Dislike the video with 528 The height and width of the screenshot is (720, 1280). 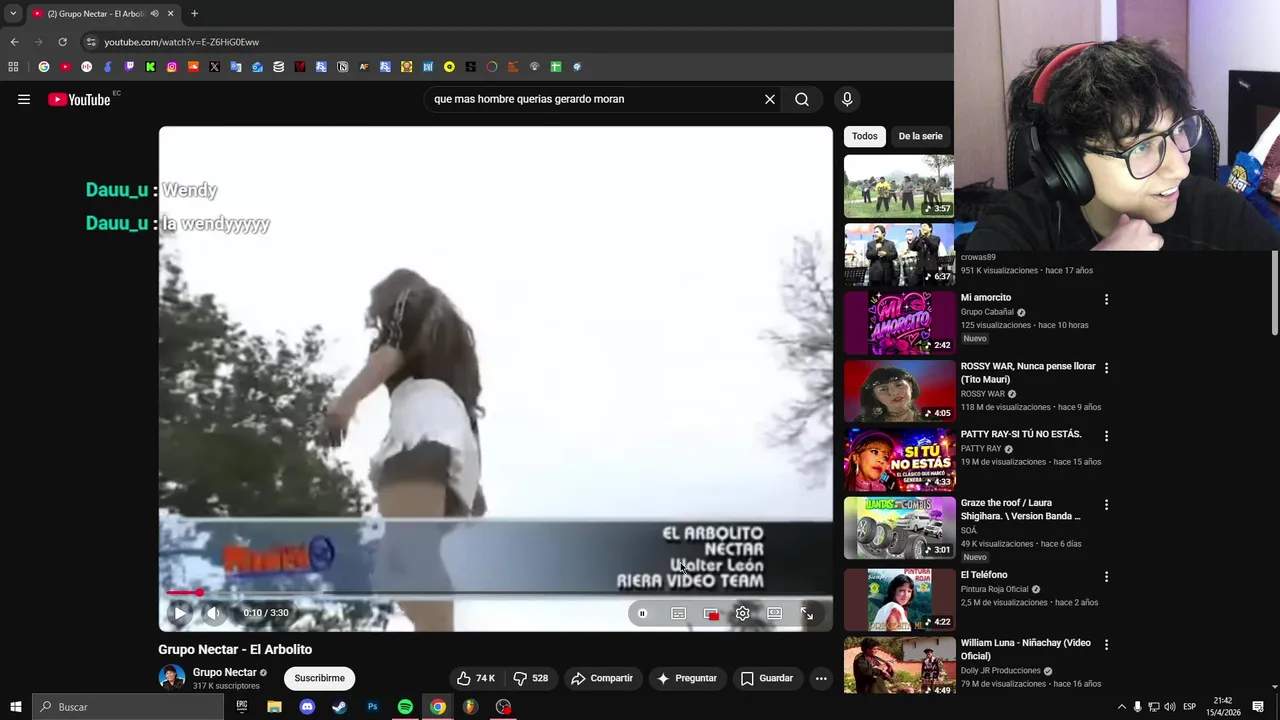point(530,678)
